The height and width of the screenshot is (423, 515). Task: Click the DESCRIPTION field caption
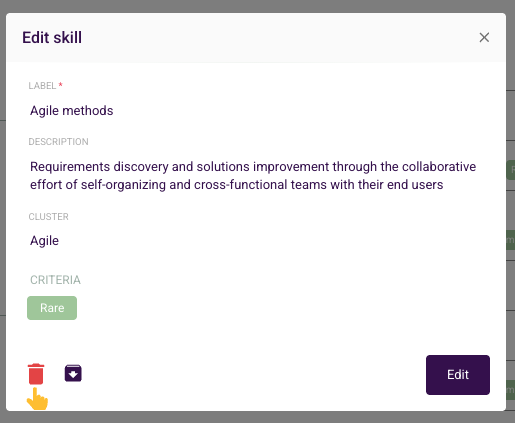[x=58, y=142]
